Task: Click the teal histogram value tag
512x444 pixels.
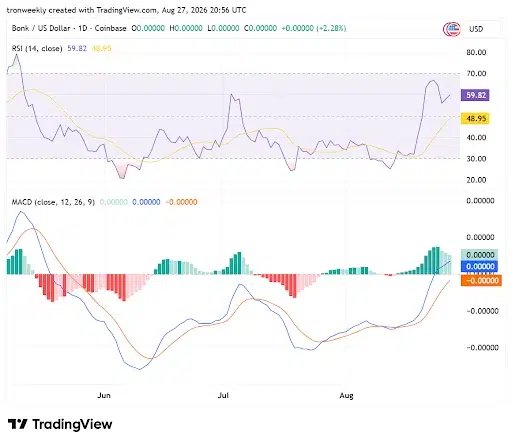Action: pyautogui.click(x=479, y=255)
